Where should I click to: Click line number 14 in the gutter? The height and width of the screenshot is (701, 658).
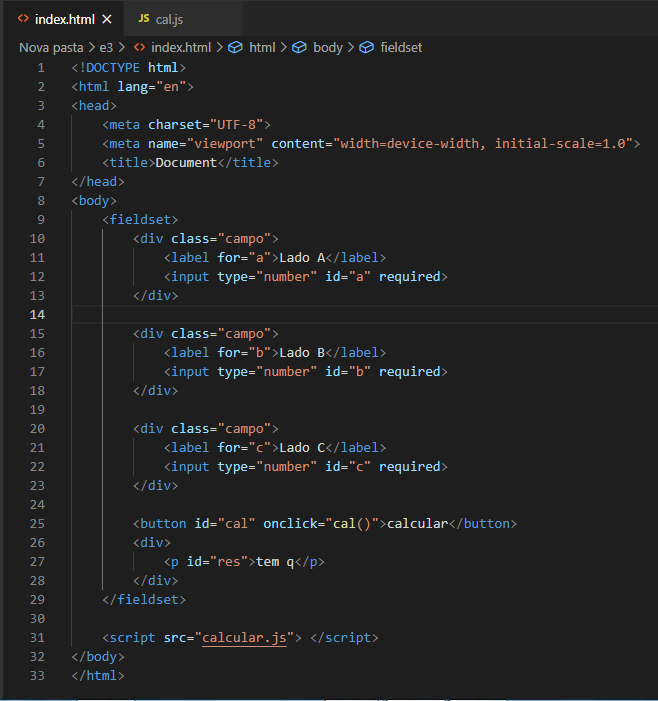coord(38,315)
